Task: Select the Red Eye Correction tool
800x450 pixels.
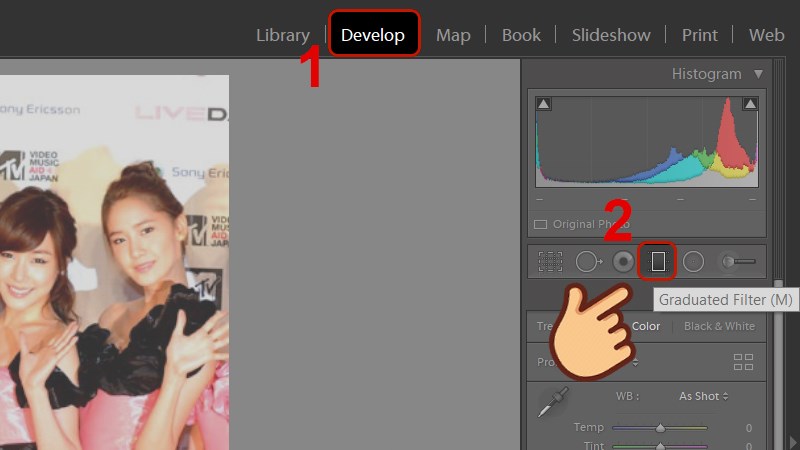Action: click(623, 262)
